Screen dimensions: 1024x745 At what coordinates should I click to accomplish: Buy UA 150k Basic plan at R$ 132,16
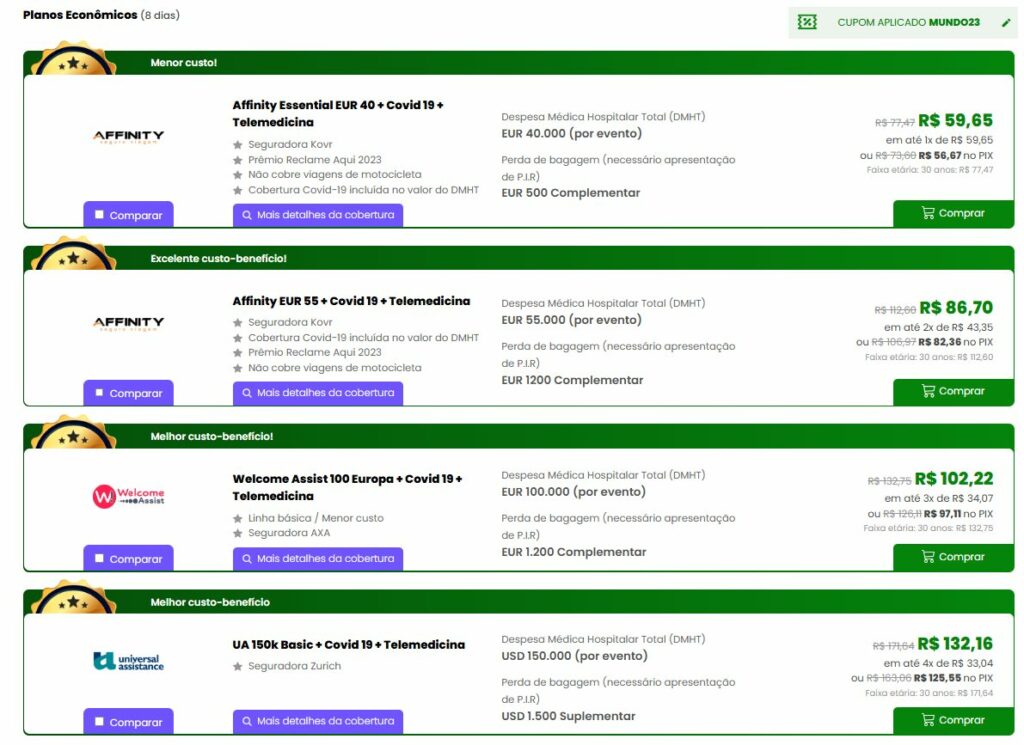953,720
